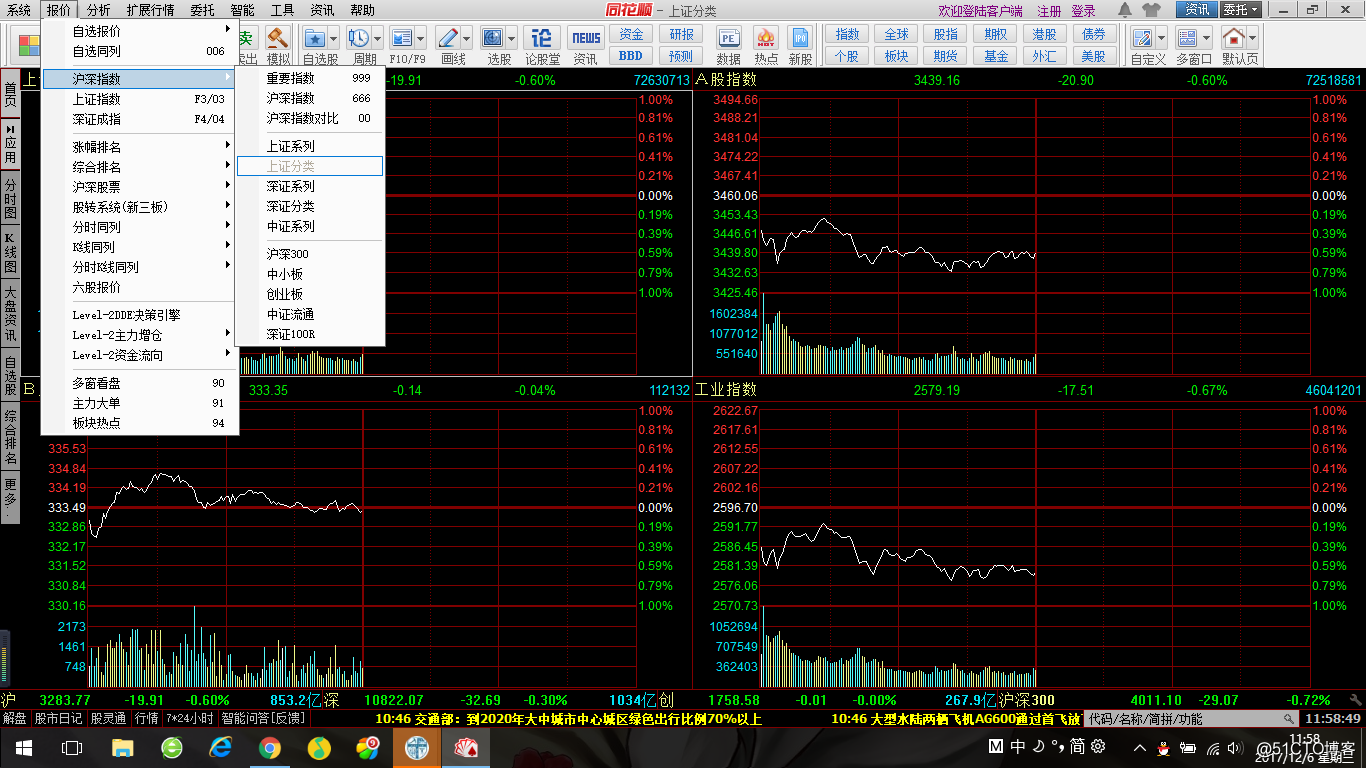Click the 登录 login link

click(x=1083, y=11)
